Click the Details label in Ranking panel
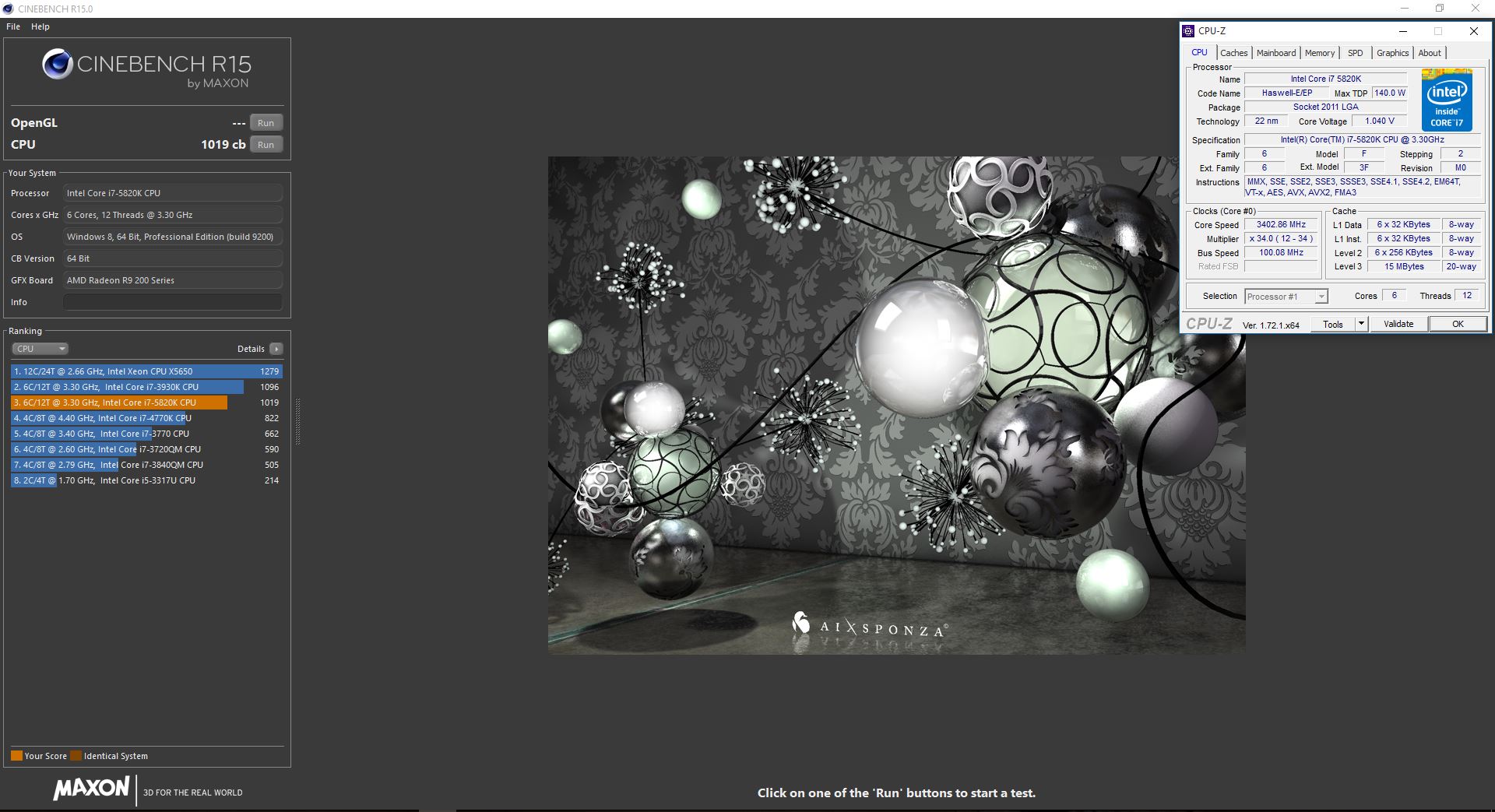This screenshot has height=812, width=1495. (251, 349)
